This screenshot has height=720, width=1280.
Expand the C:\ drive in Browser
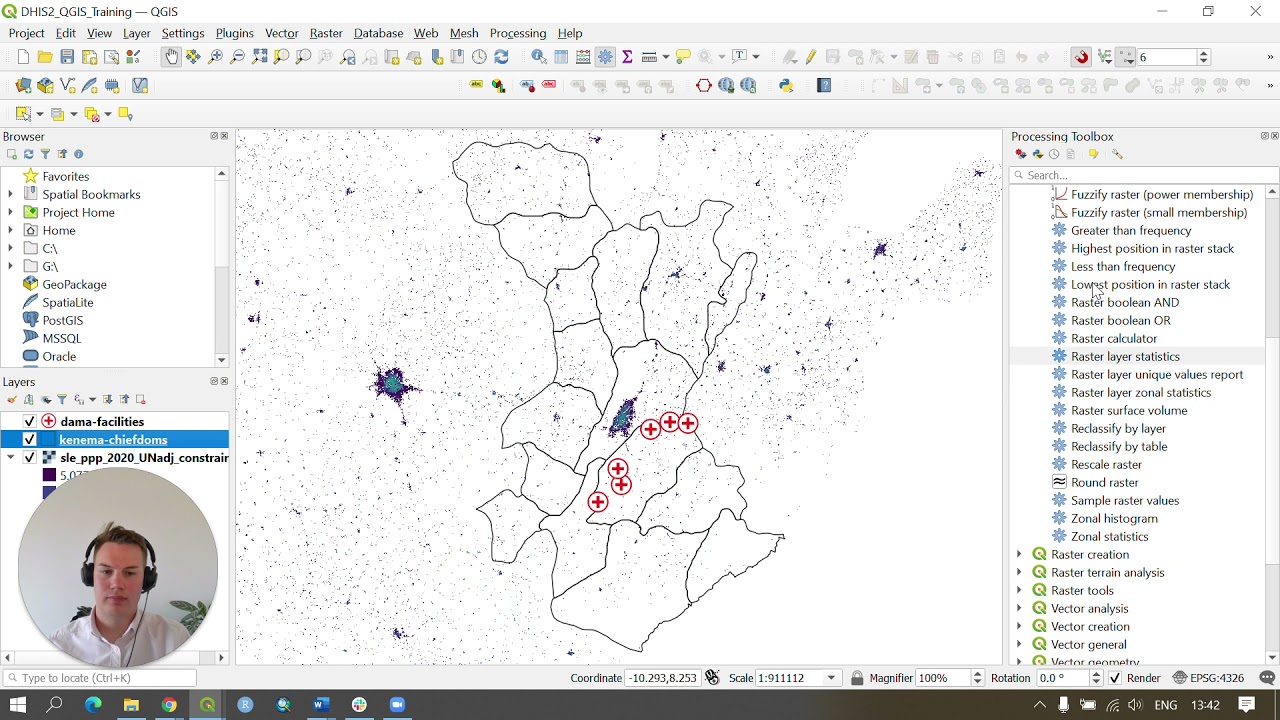(x=11, y=248)
